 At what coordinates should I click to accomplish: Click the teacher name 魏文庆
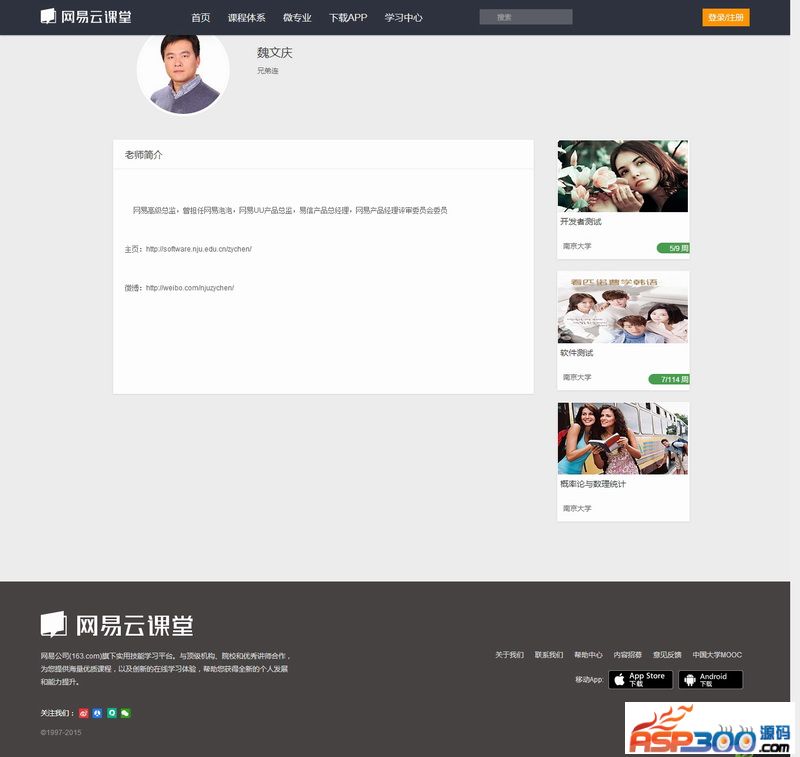tap(274, 53)
